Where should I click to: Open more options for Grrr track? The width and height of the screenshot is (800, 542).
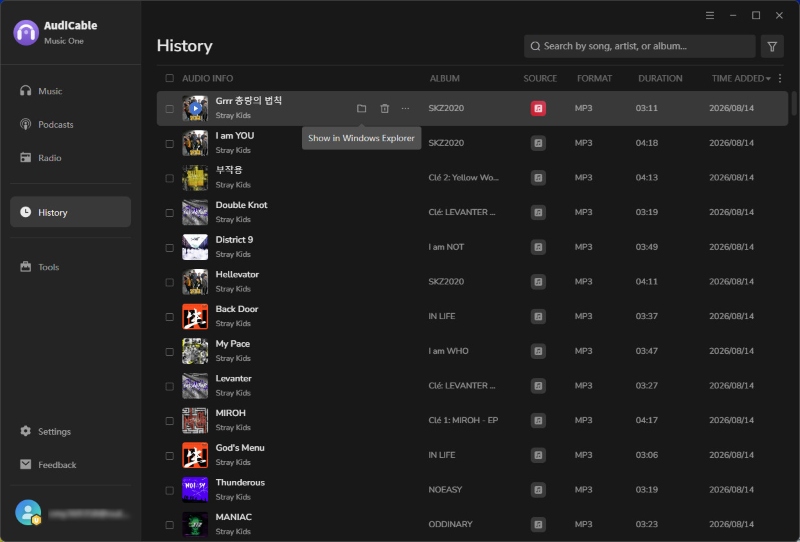pyautogui.click(x=405, y=108)
